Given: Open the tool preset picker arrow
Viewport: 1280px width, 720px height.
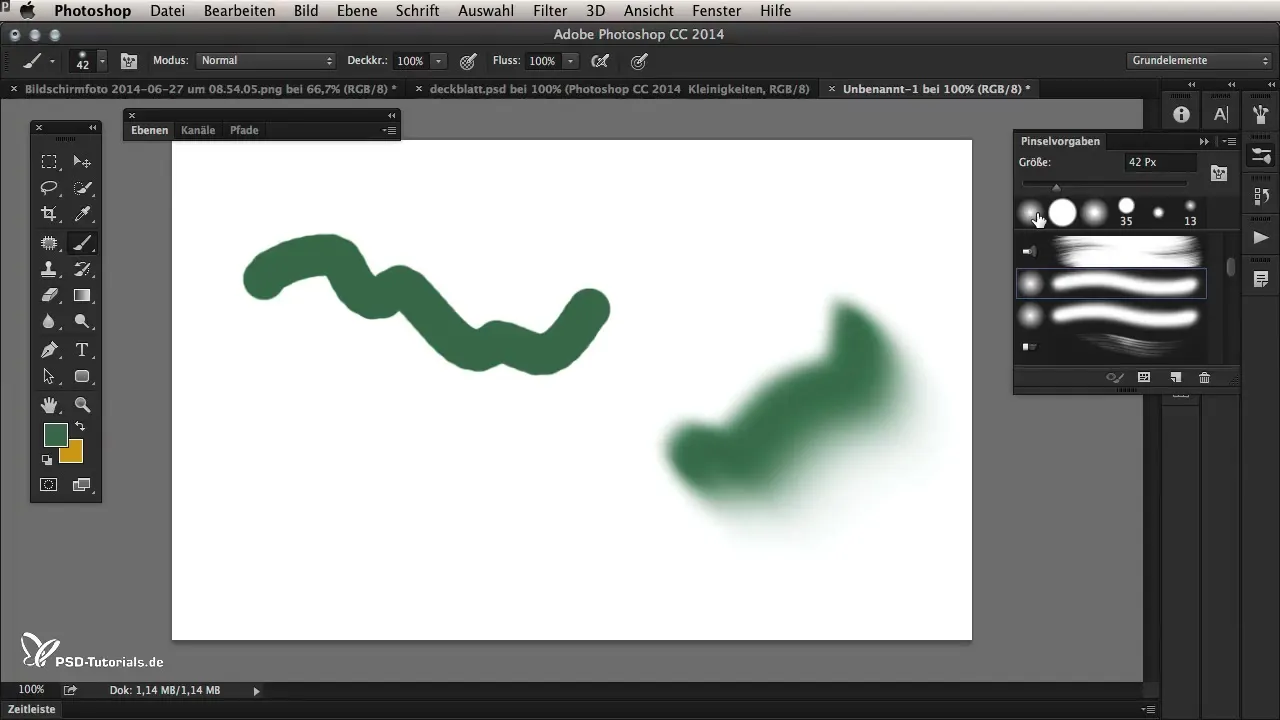Looking at the screenshot, I should click(51, 61).
